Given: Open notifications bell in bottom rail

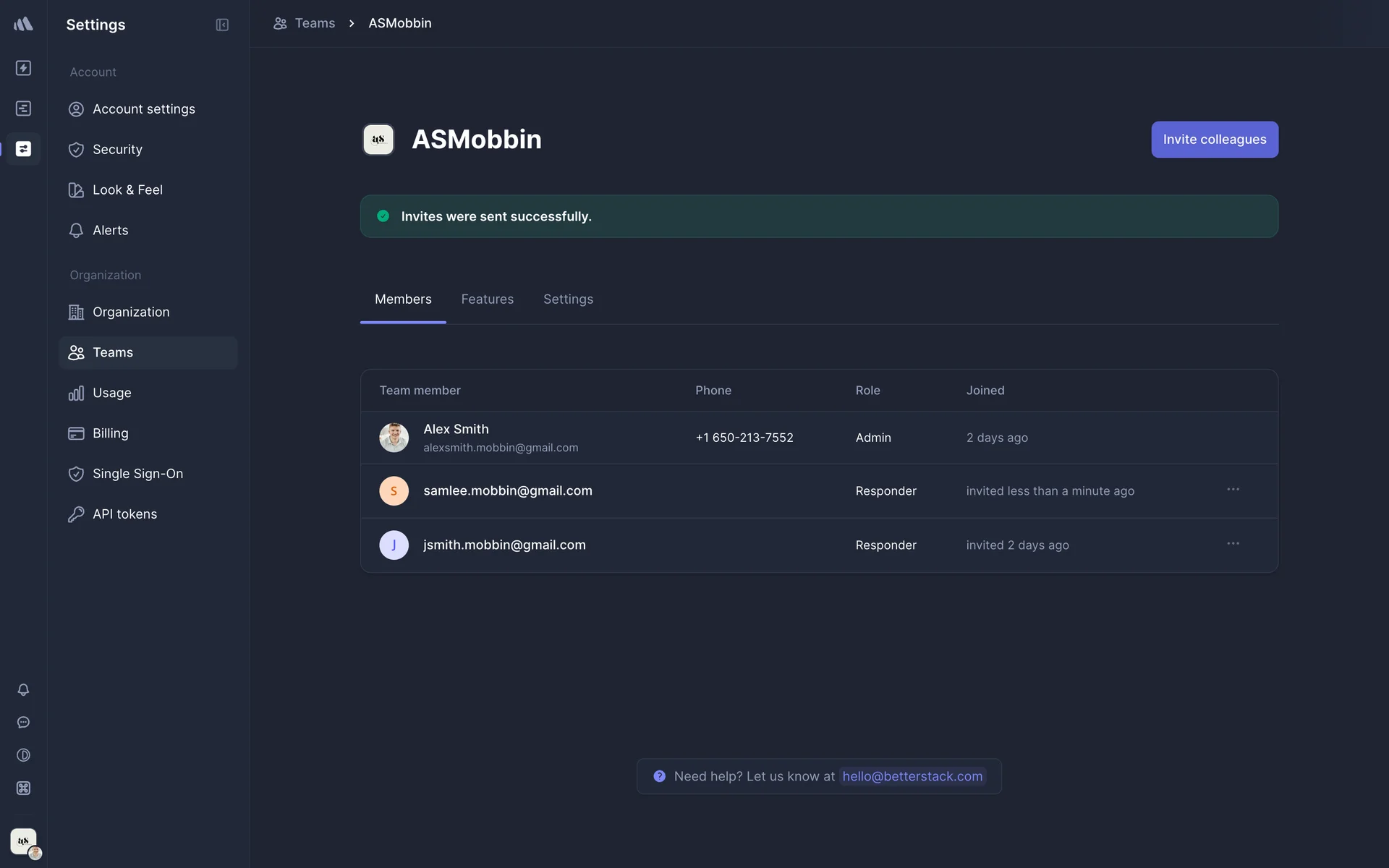Looking at the screenshot, I should pyautogui.click(x=23, y=689).
